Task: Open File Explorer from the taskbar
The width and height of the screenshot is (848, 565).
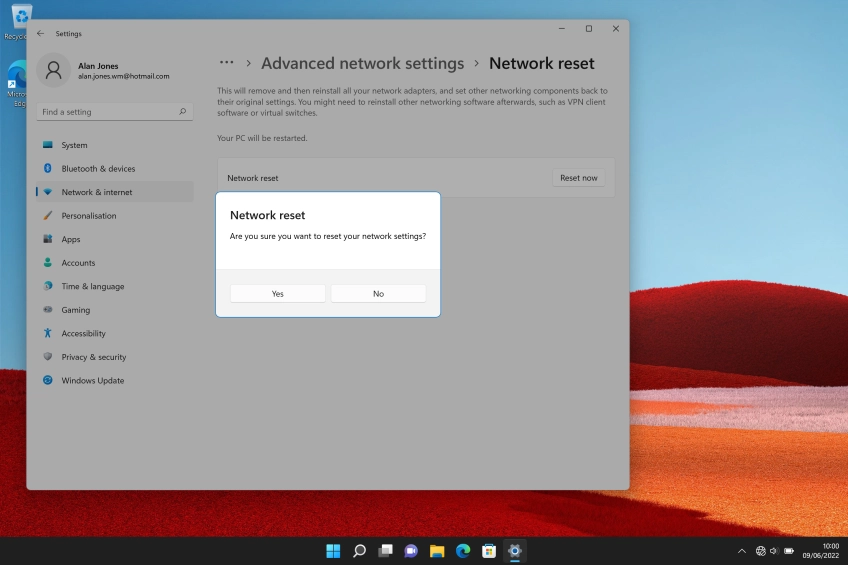Action: 437,551
